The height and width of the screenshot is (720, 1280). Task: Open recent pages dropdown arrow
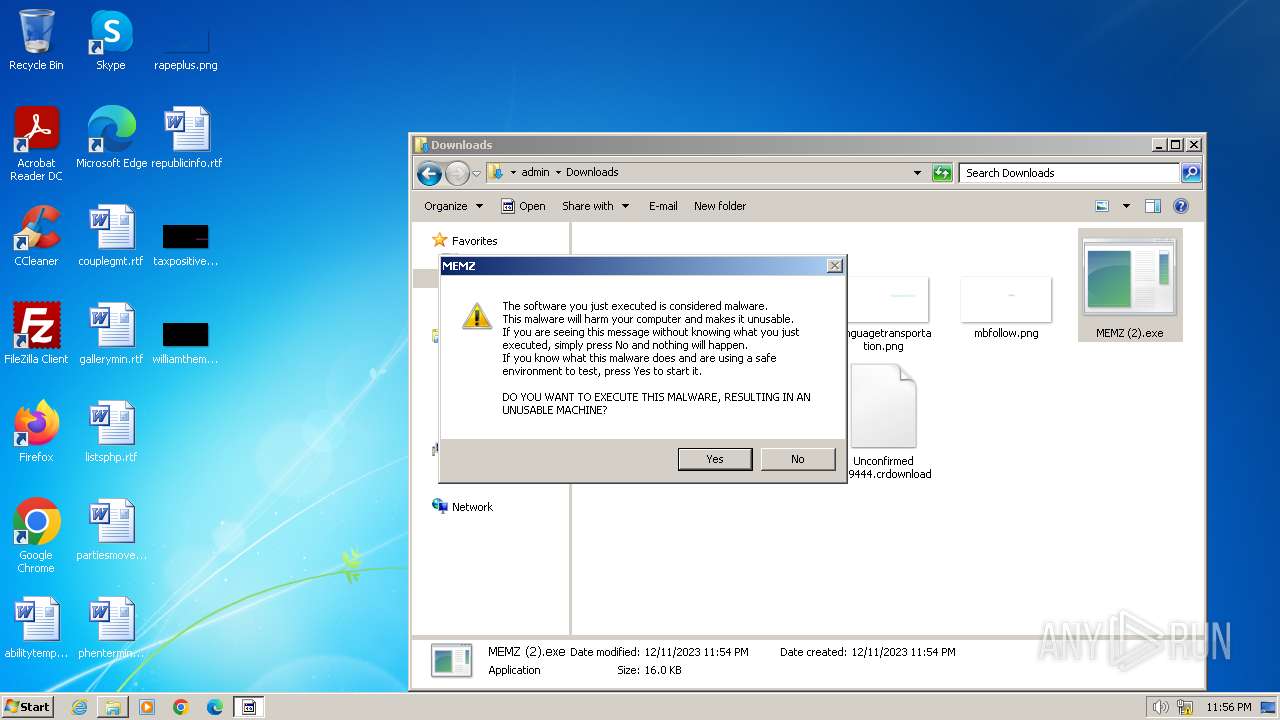(477, 173)
